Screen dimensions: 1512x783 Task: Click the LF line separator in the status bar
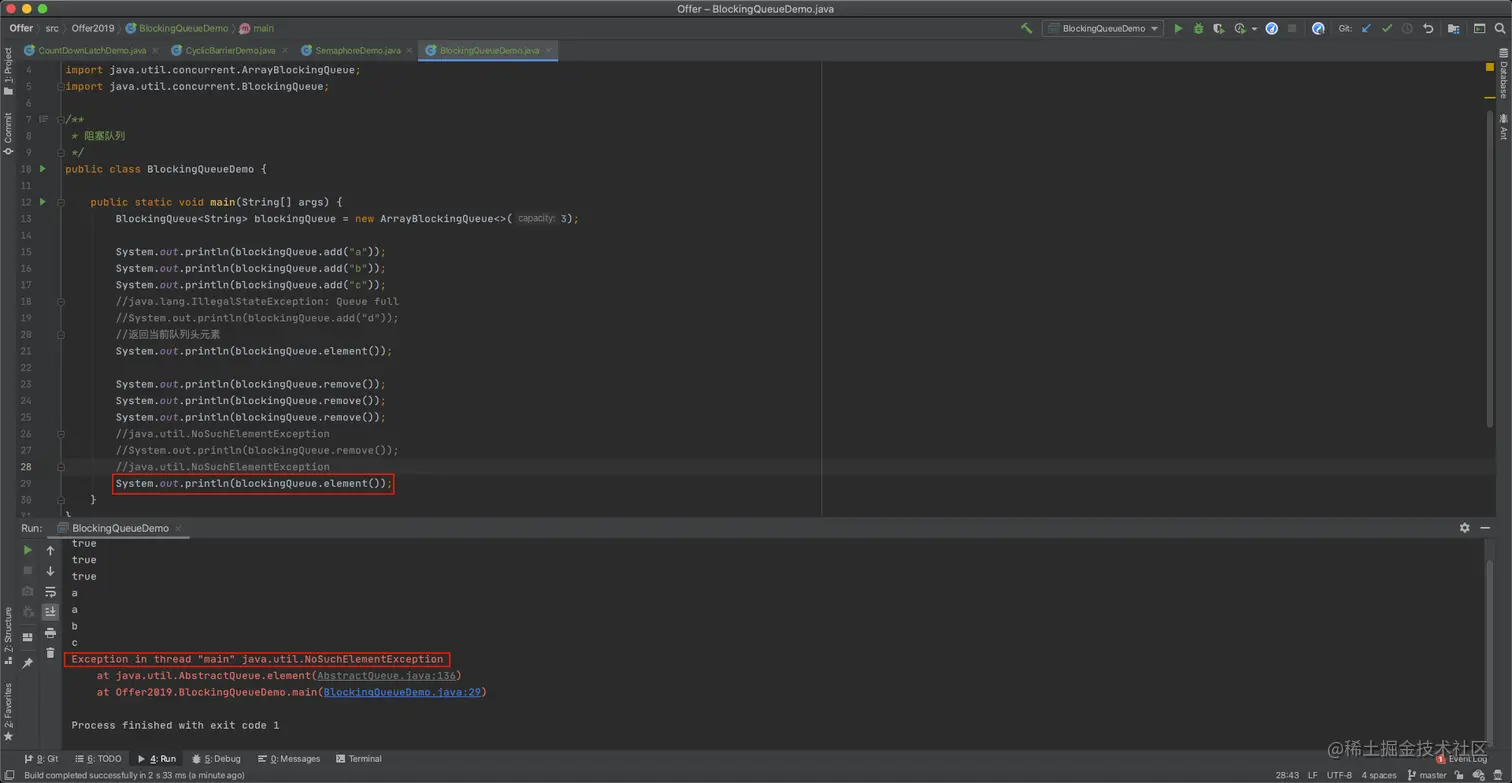1312,775
